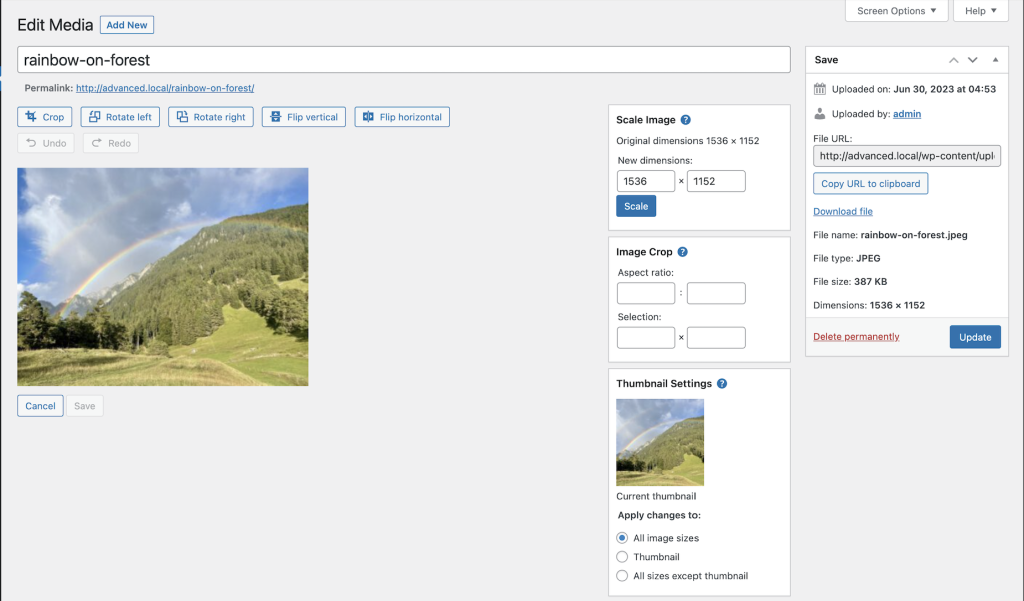Screen dimensions: 1024x601
Task: Choose Thumbnail under Apply changes to
Action: [622, 557]
